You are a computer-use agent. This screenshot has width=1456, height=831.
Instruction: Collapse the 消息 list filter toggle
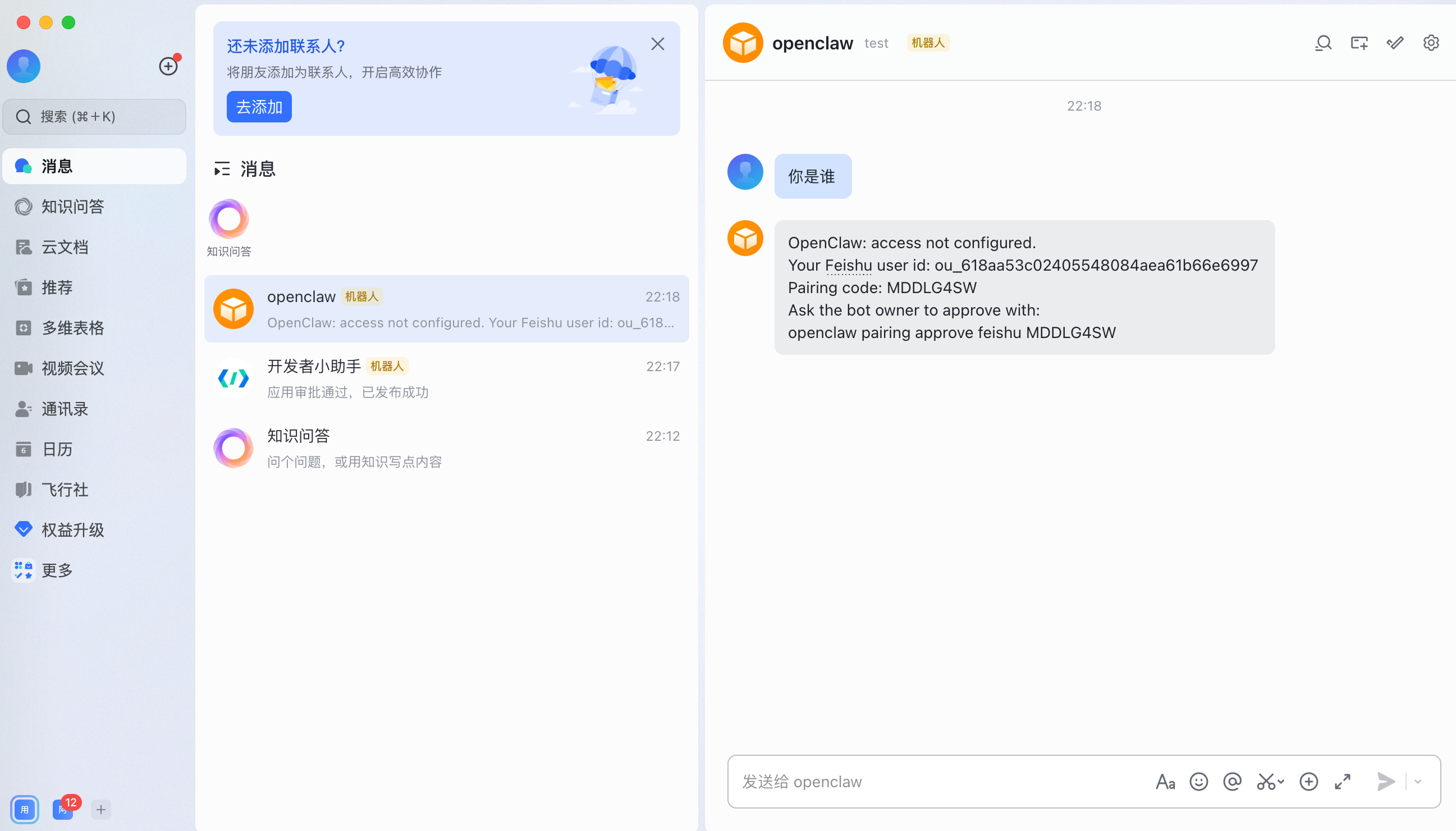pyautogui.click(x=222, y=169)
